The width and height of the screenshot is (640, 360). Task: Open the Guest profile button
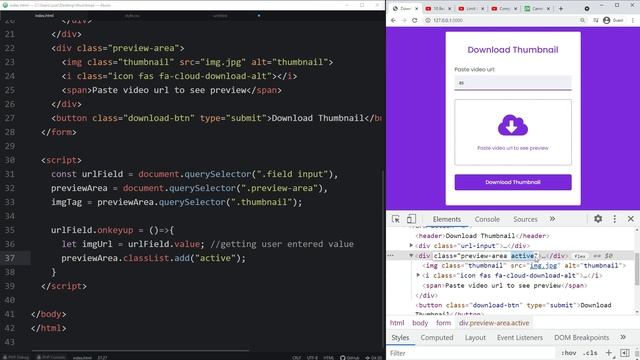pyautogui.click(x=613, y=20)
